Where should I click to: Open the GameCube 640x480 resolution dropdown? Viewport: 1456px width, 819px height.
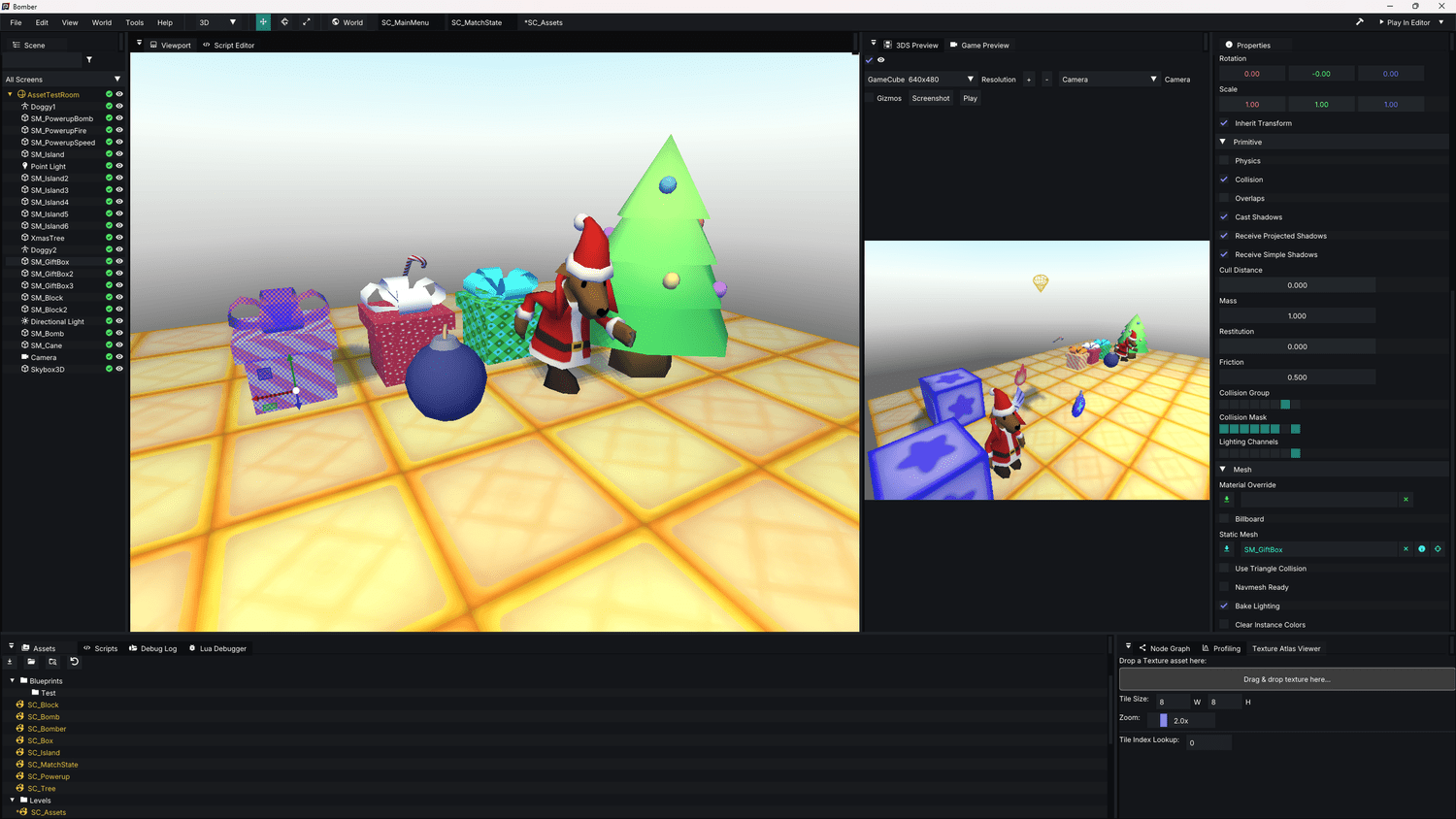pos(920,80)
